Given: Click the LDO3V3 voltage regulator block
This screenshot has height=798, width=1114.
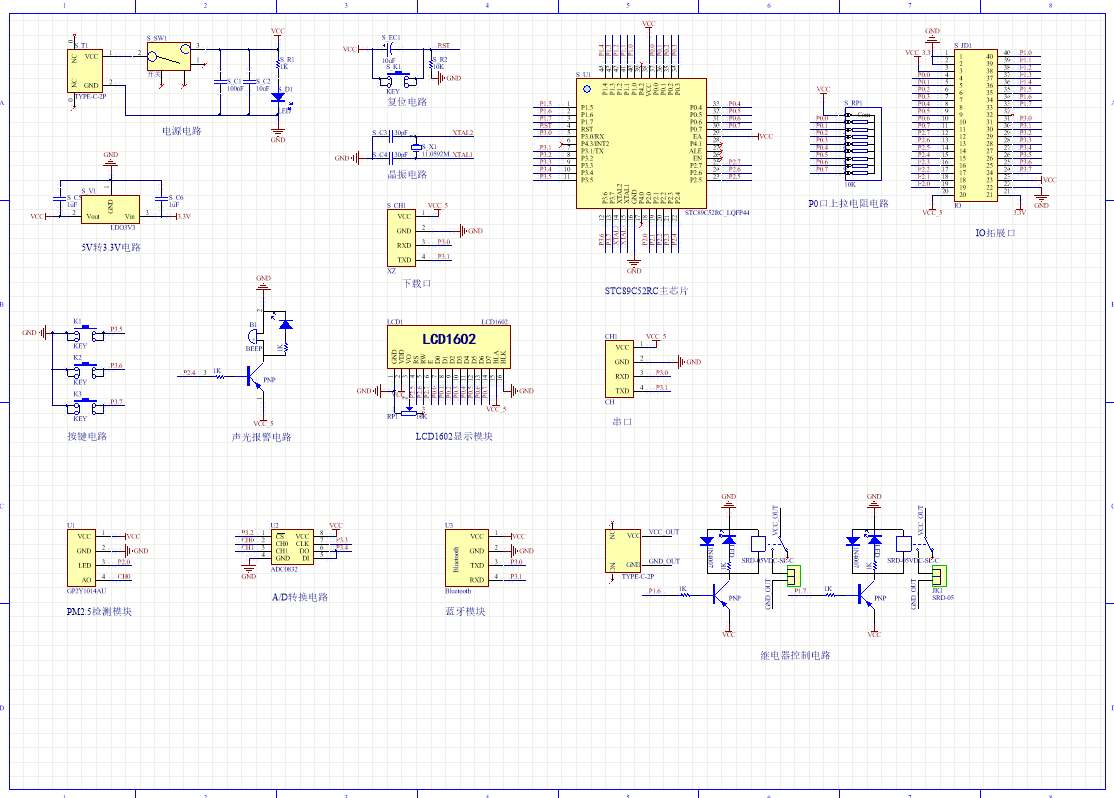Looking at the screenshot, I should click(110, 207).
